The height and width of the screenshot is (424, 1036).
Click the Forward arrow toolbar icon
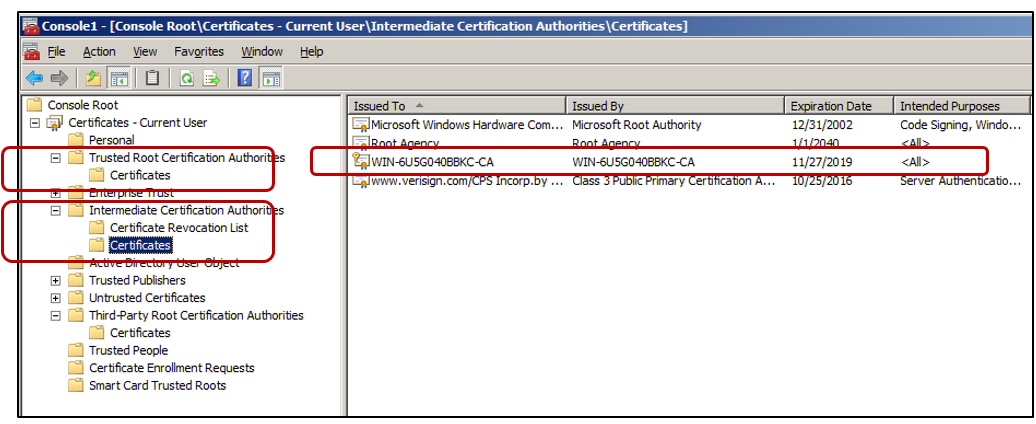click(59, 78)
